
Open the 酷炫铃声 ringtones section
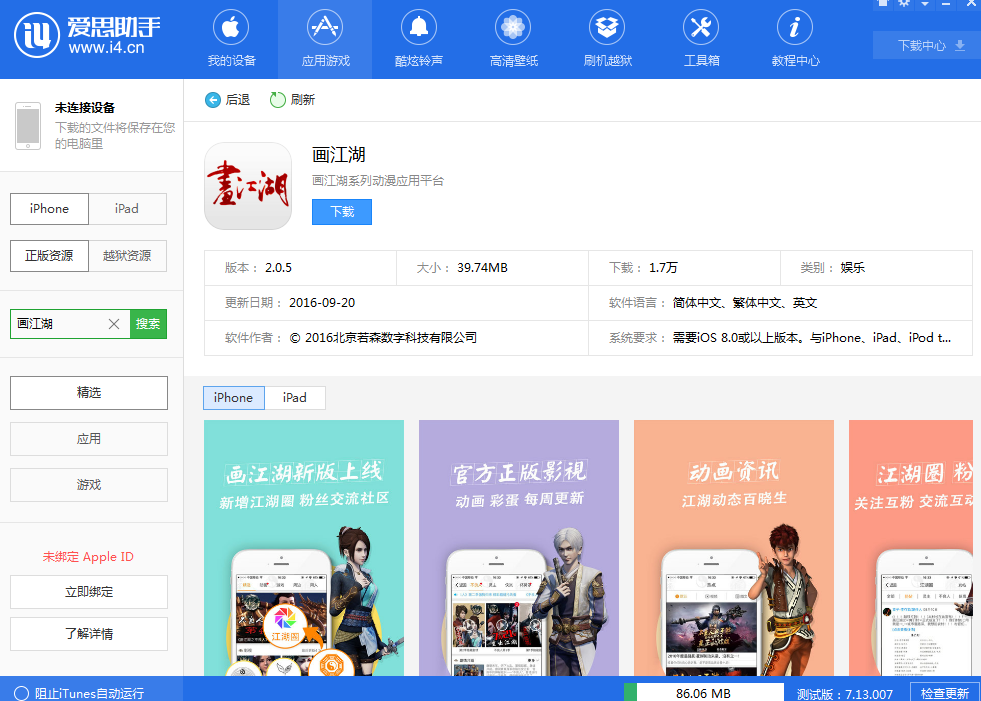click(419, 39)
